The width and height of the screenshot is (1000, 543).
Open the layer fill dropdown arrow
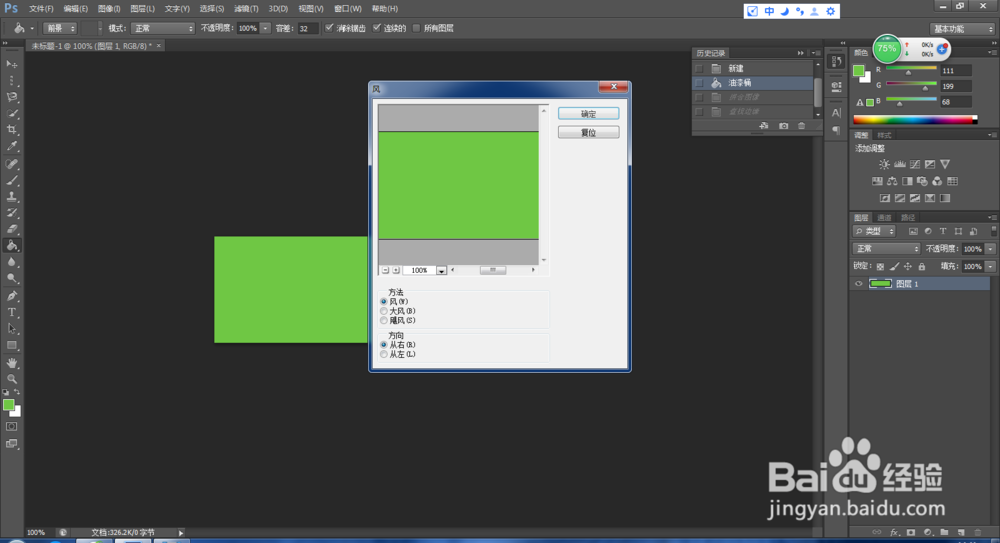point(990,267)
